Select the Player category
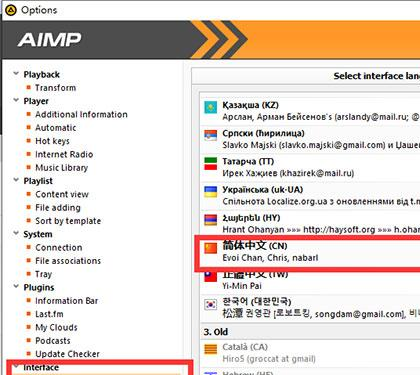The height and width of the screenshot is (375, 420). (36, 101)
